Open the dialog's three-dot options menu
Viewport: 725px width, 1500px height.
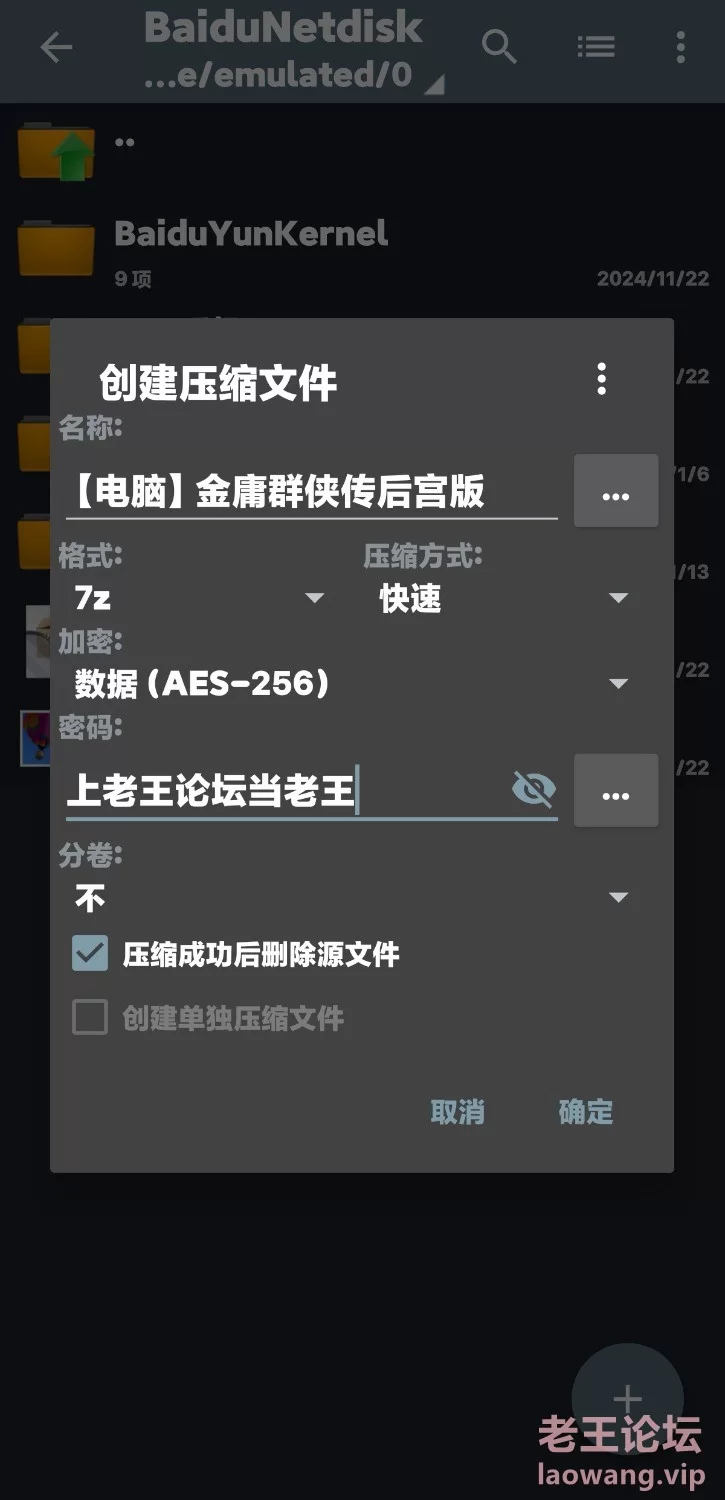pos(601,379)
